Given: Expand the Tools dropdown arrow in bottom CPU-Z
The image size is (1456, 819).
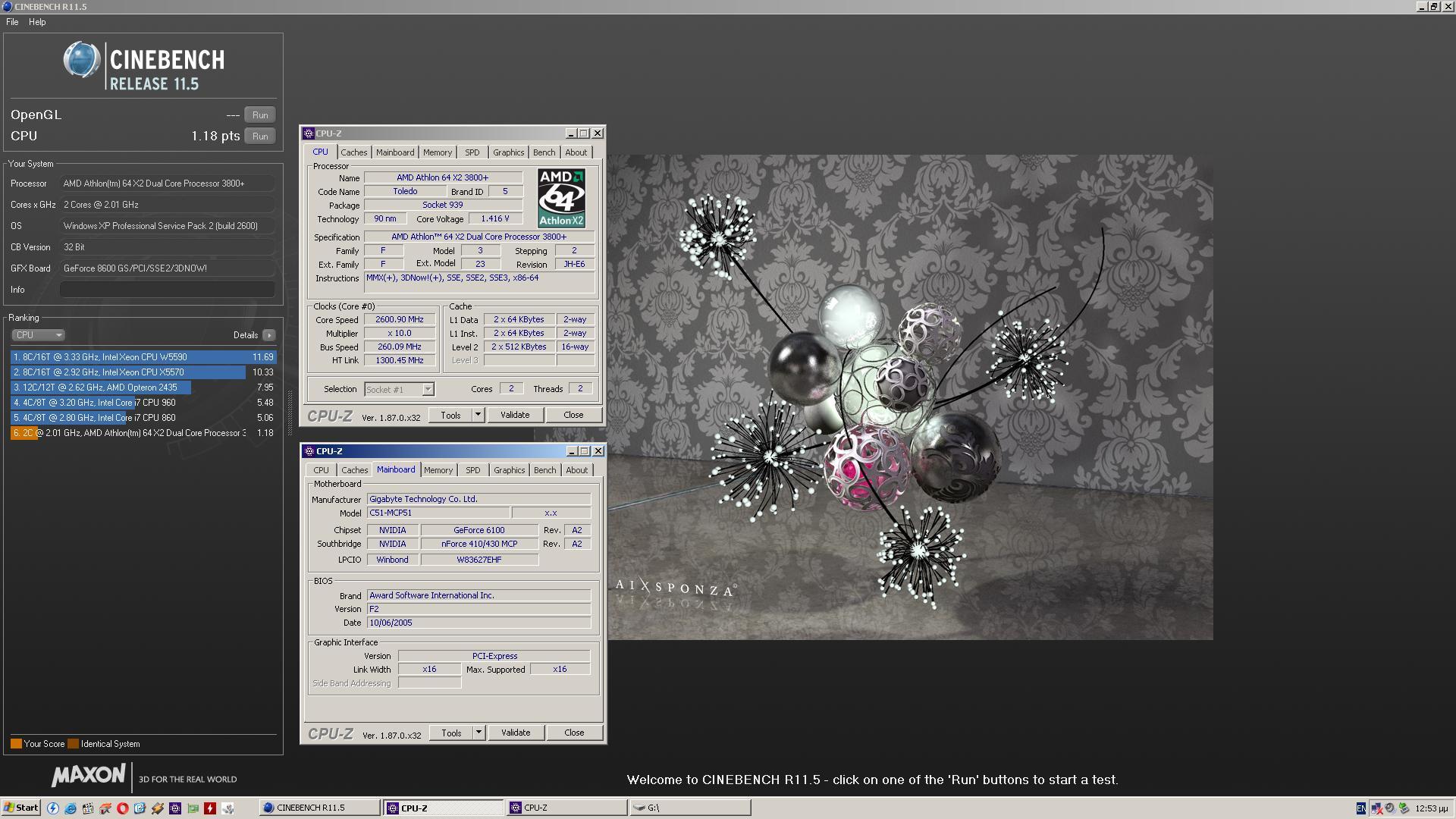Looking at the screenshot, I should (x=479, y=733).
